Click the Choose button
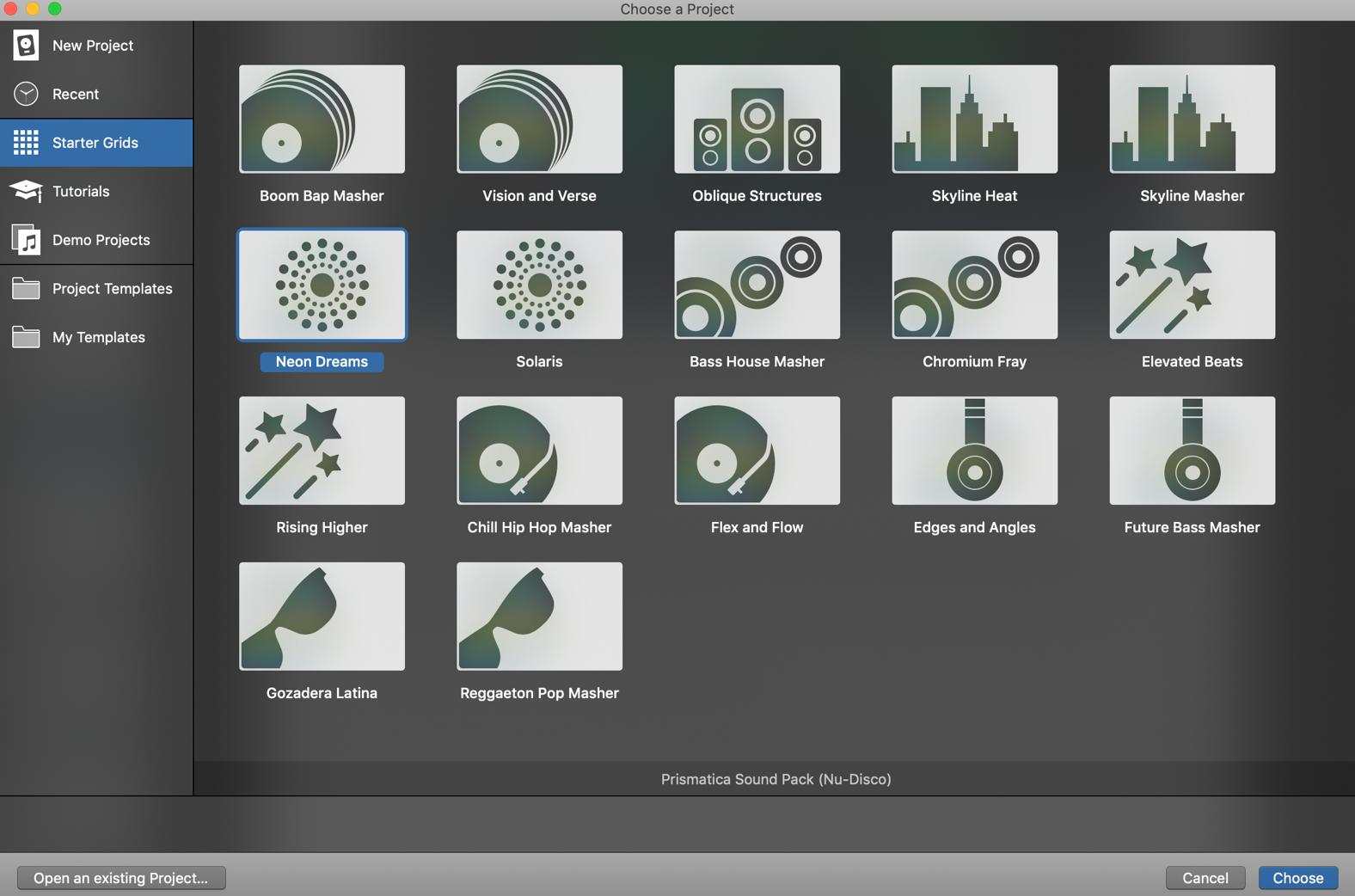This screenshot has height=896, width=1355. click(1297, 878)
